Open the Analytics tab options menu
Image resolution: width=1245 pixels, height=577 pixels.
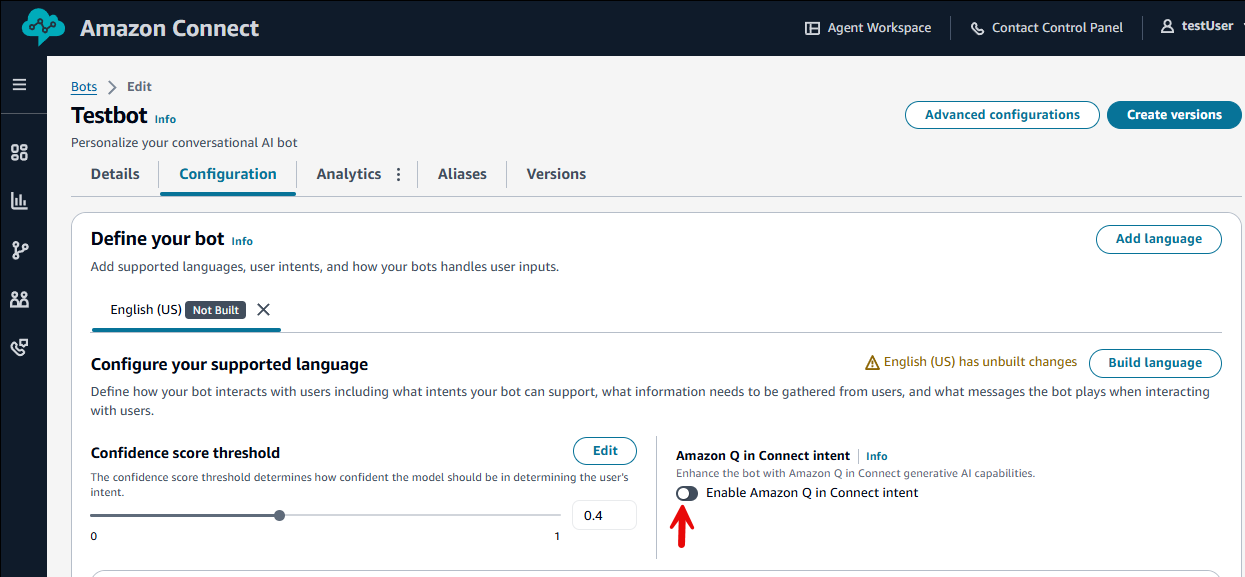398,174
